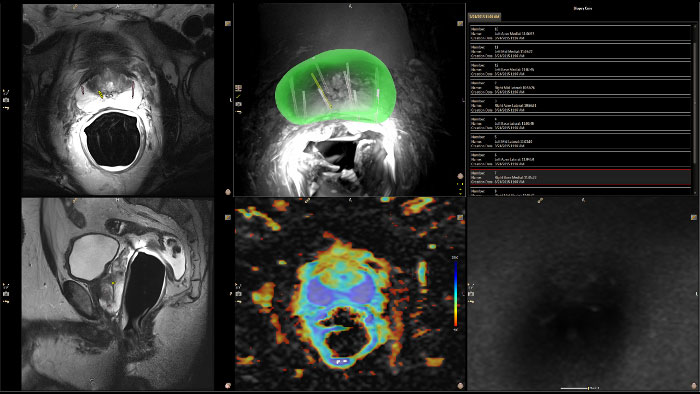Select the Left Mid Lateral core row
Image resolution: width=700 pixels, height=394 pixels.
point(580,141)
